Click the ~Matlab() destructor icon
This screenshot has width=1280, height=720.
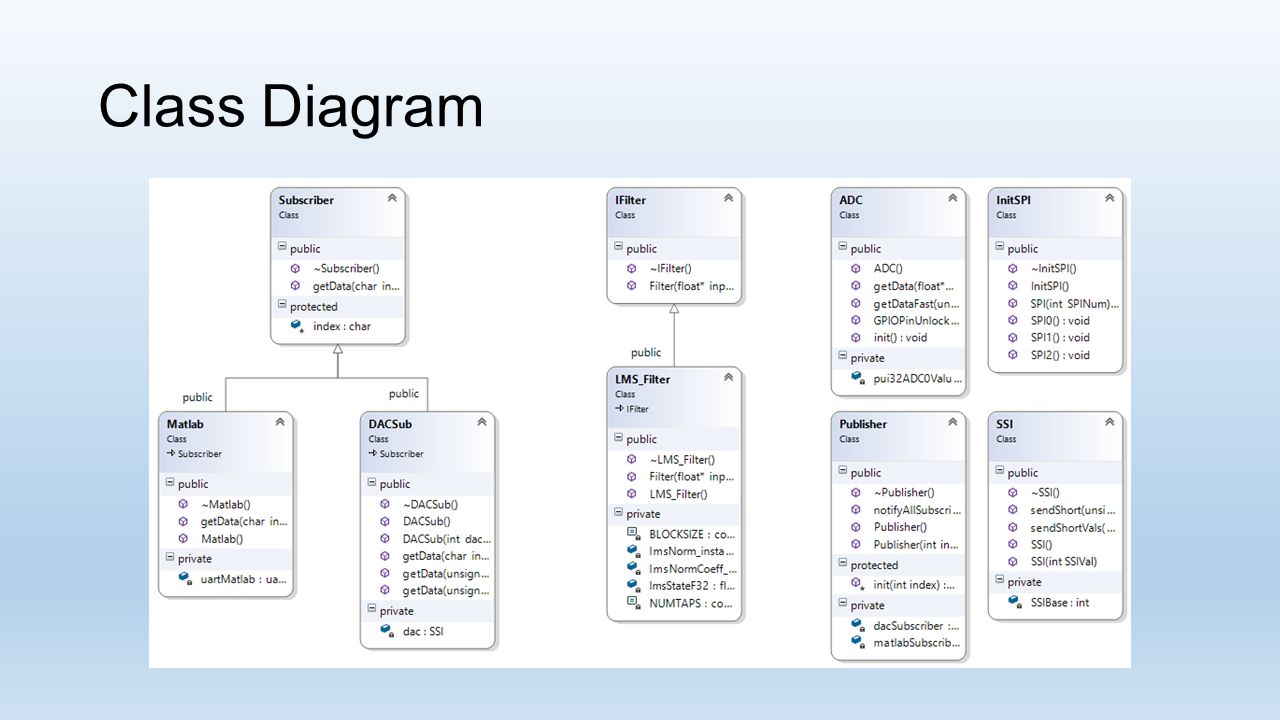pyautogui.click(x=183, y=504)
